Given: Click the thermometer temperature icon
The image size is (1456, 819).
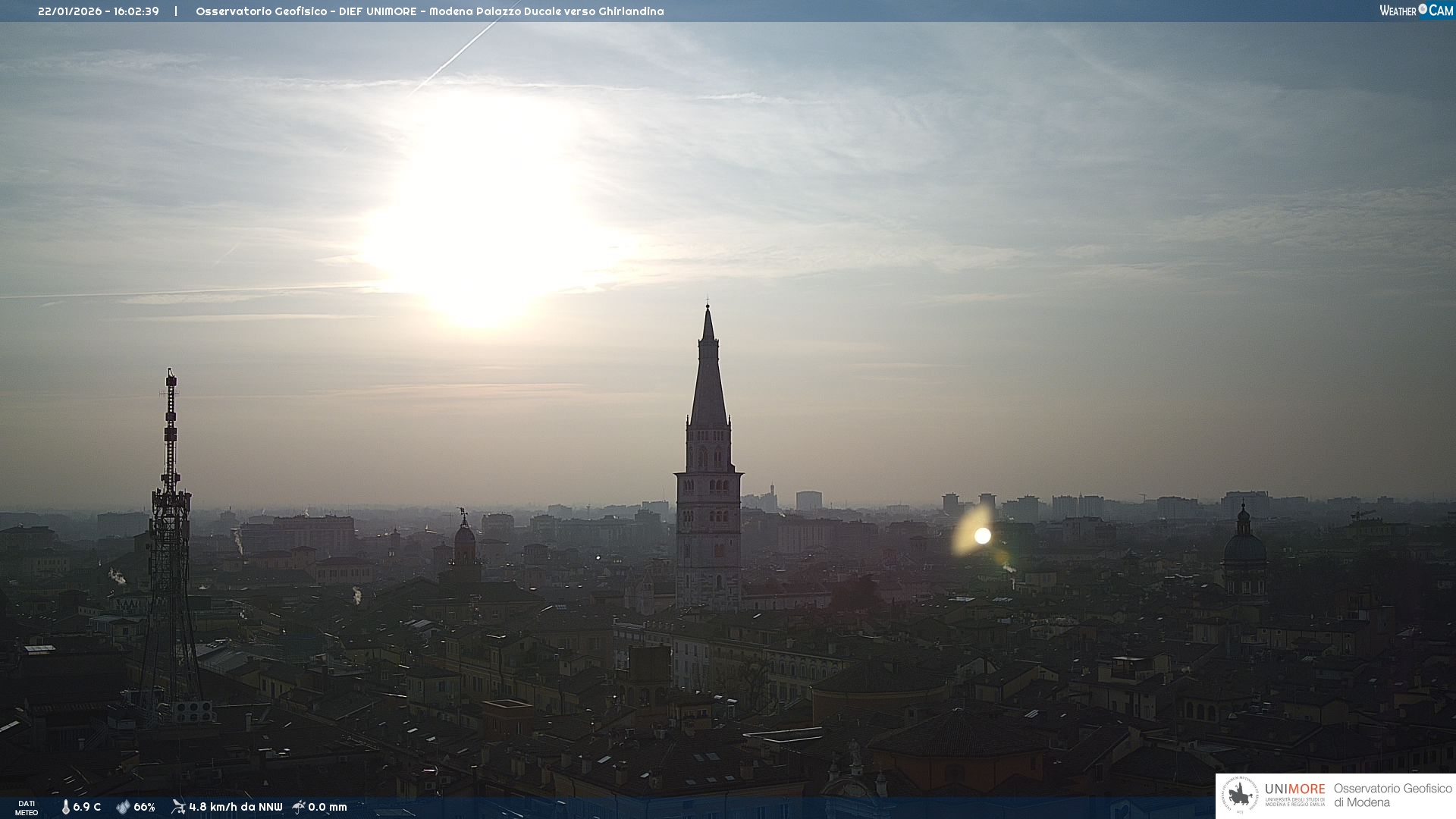Looking at the screenshot, I should click(65, 807).
